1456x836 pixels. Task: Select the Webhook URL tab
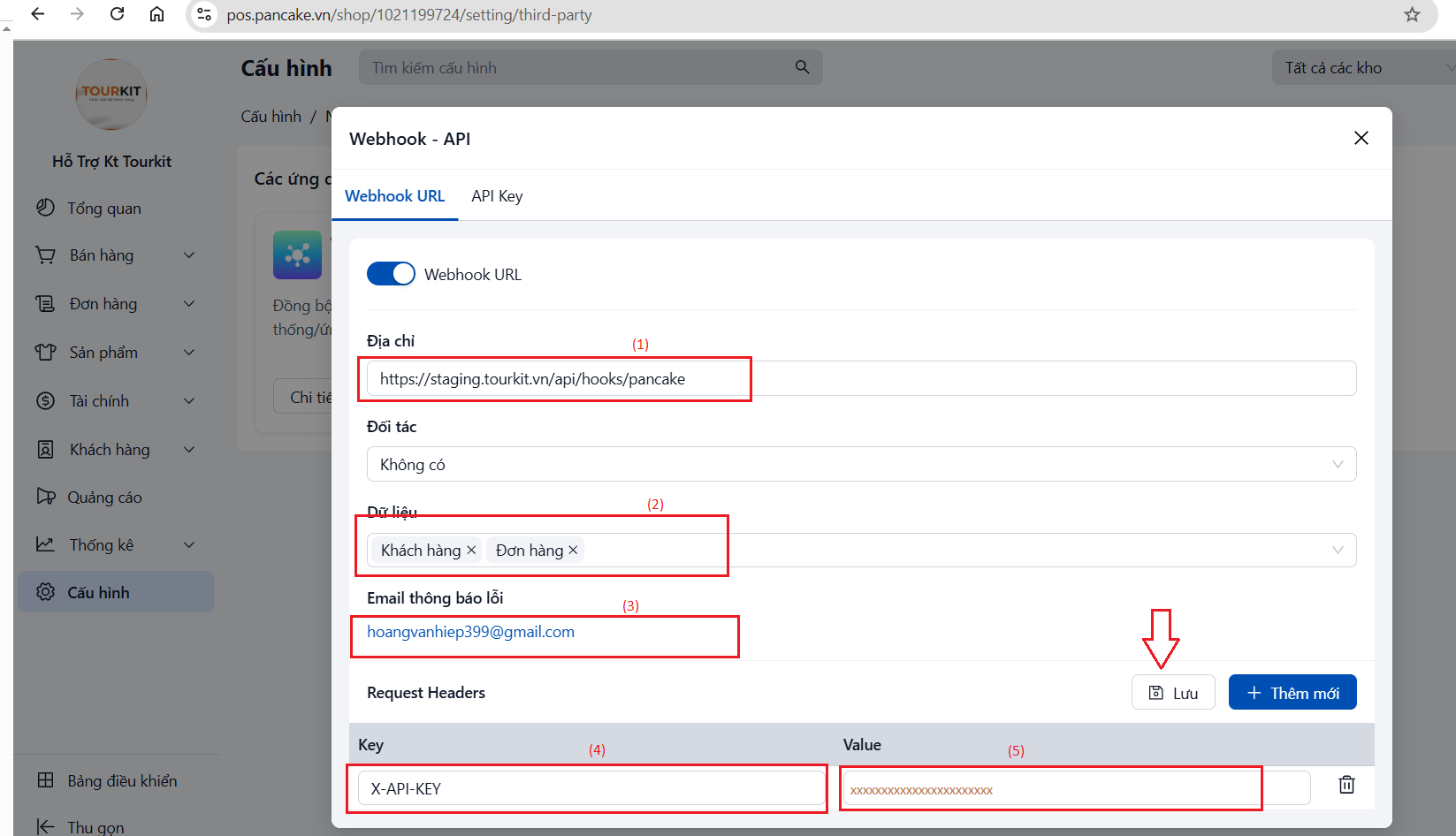(x=394, y=196)
